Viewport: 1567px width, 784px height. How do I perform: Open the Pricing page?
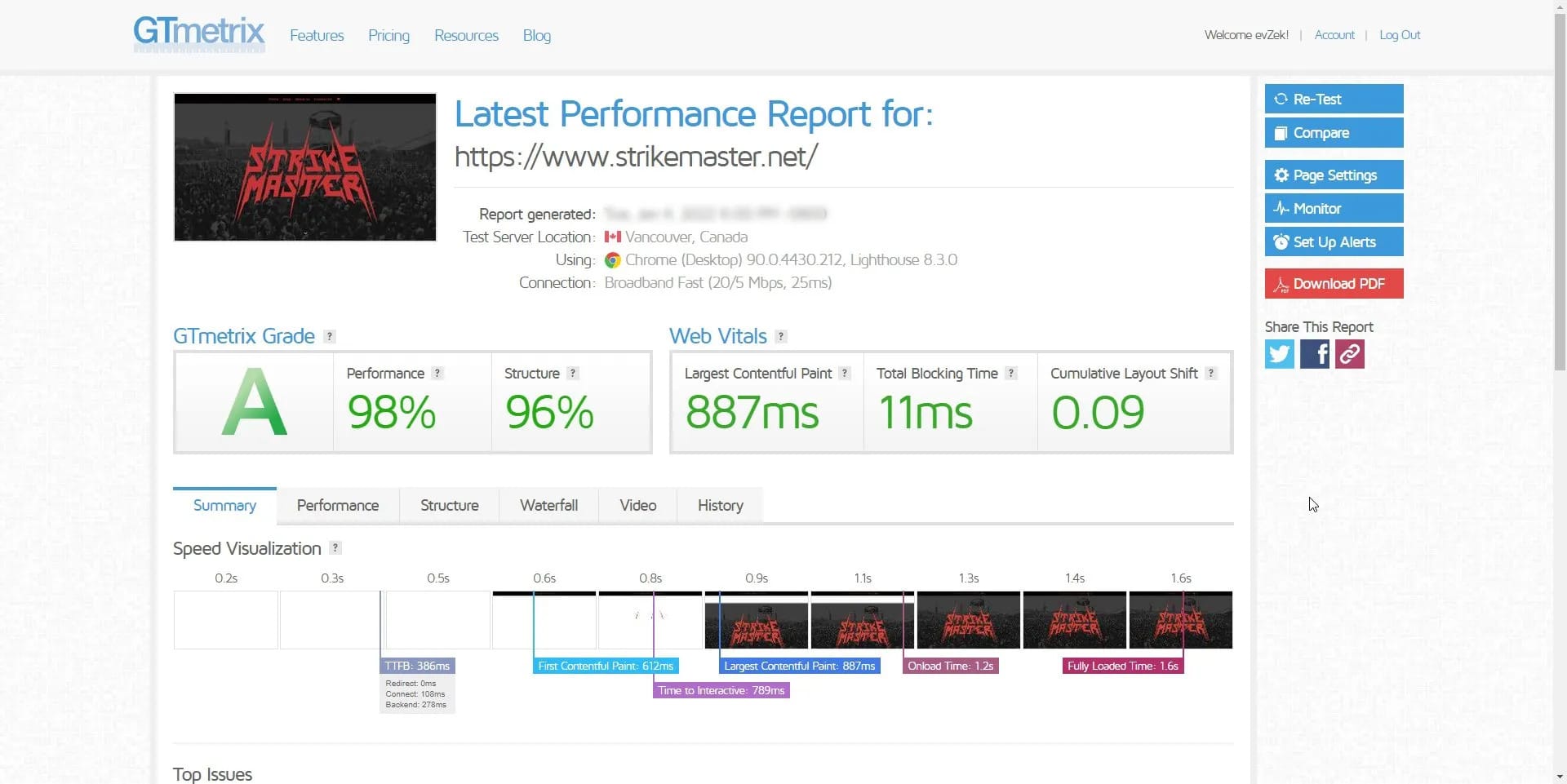[x=388, y=35]
